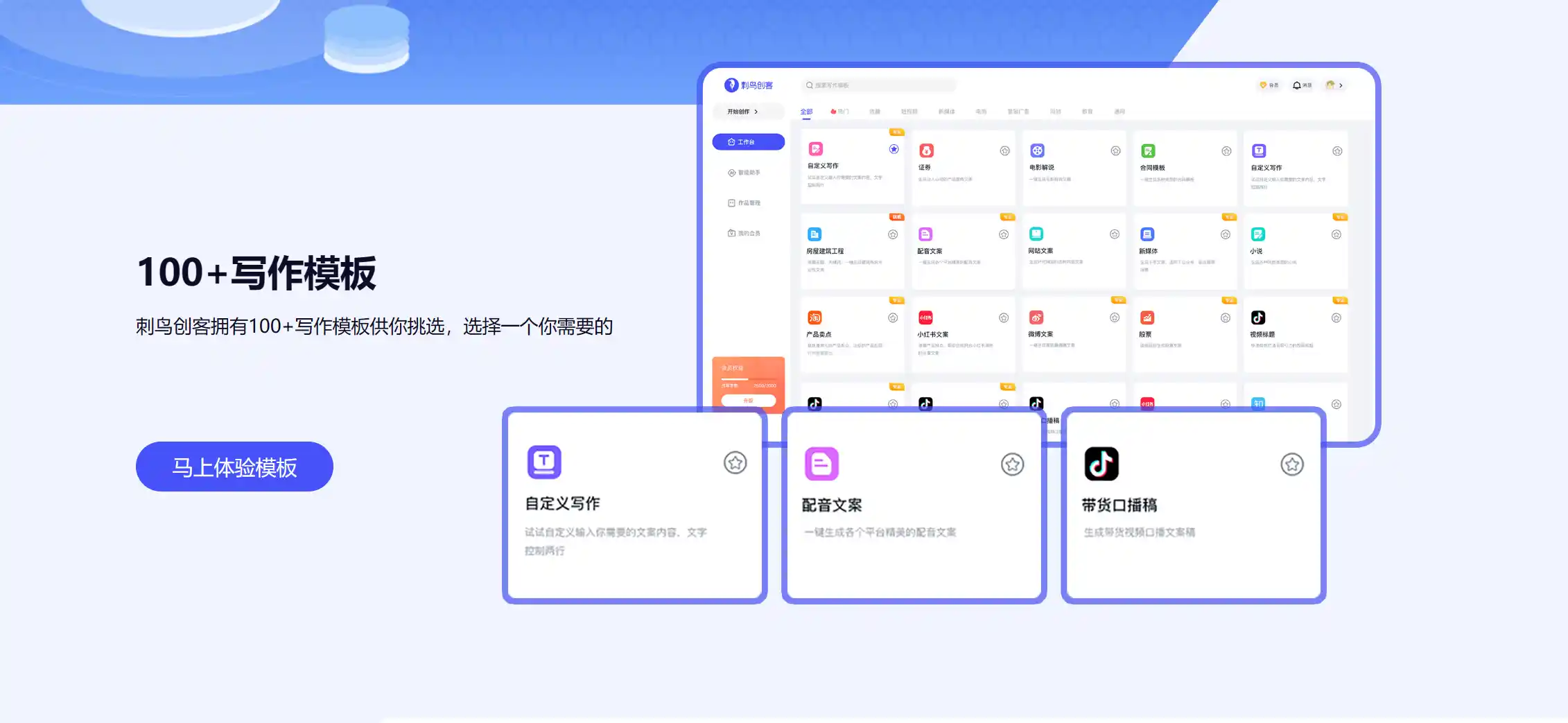Click the 刺鸟创客拥有100+写作模板 subtitle text
This screenshot has height=723, width=1568.
click(374, 326)
